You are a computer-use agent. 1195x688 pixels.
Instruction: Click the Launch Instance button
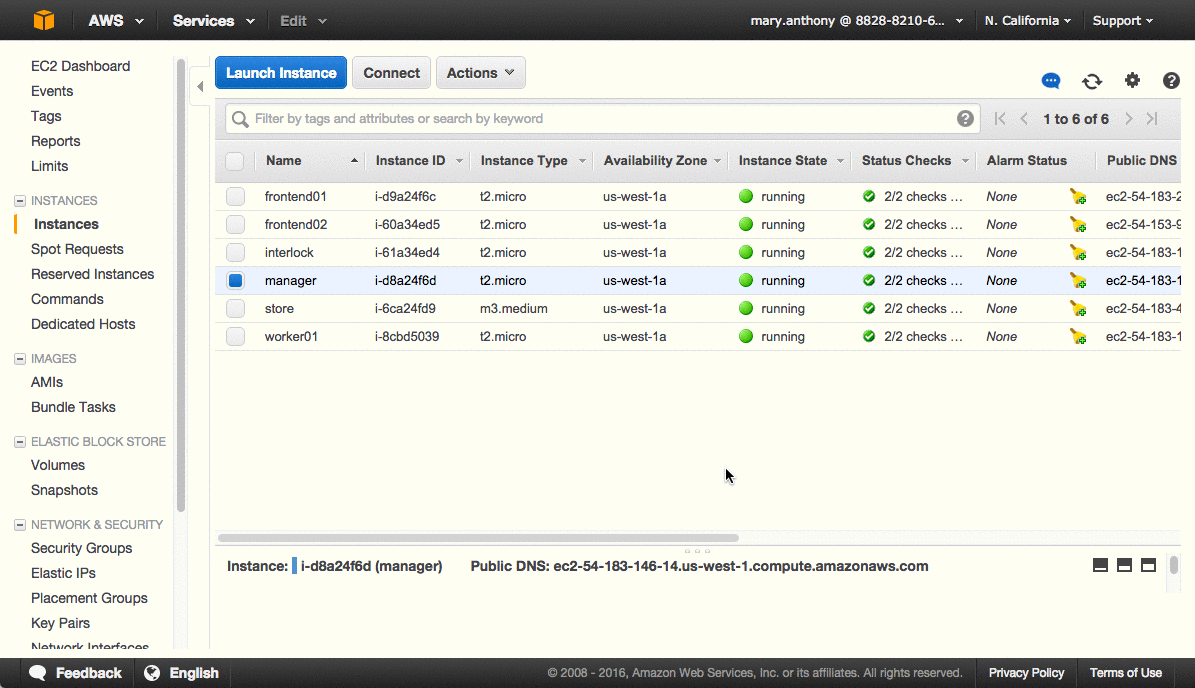tap(281, 73)
